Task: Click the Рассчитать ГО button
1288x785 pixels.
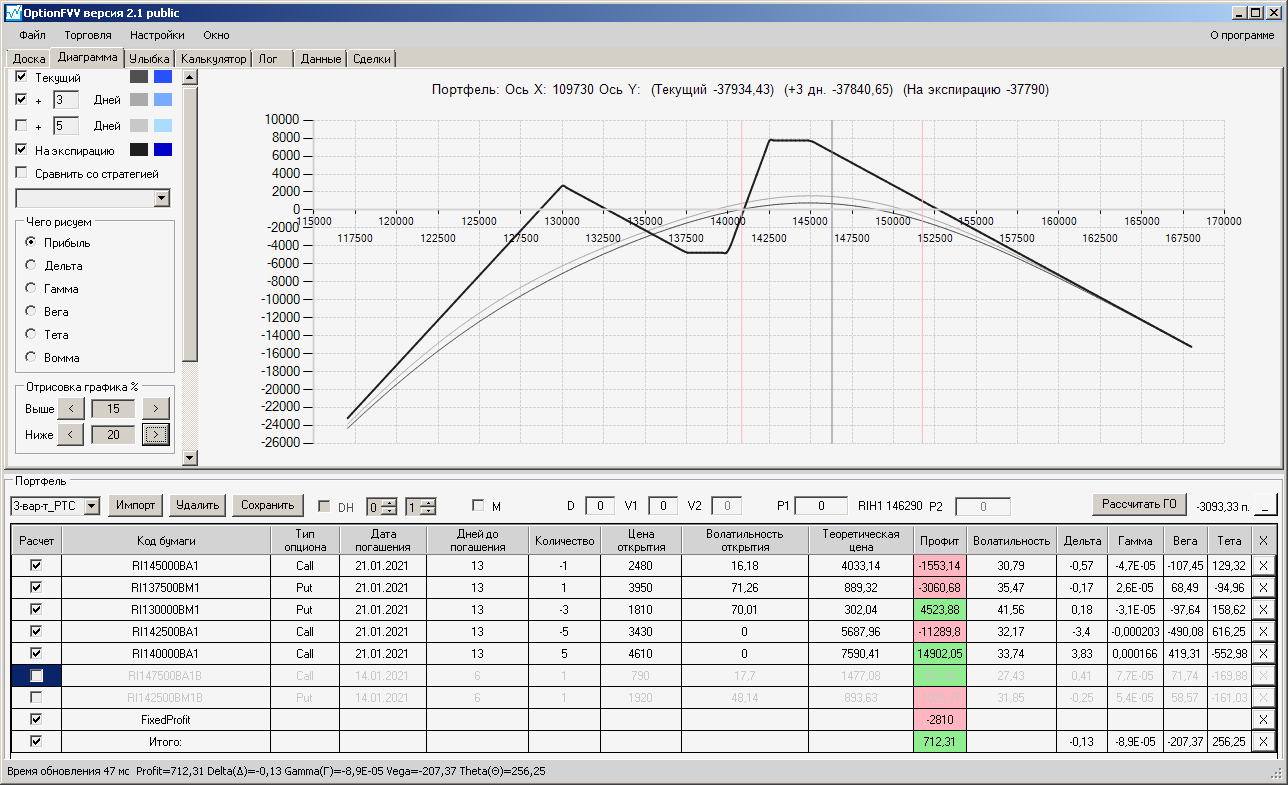Action: click(1140, 503)
